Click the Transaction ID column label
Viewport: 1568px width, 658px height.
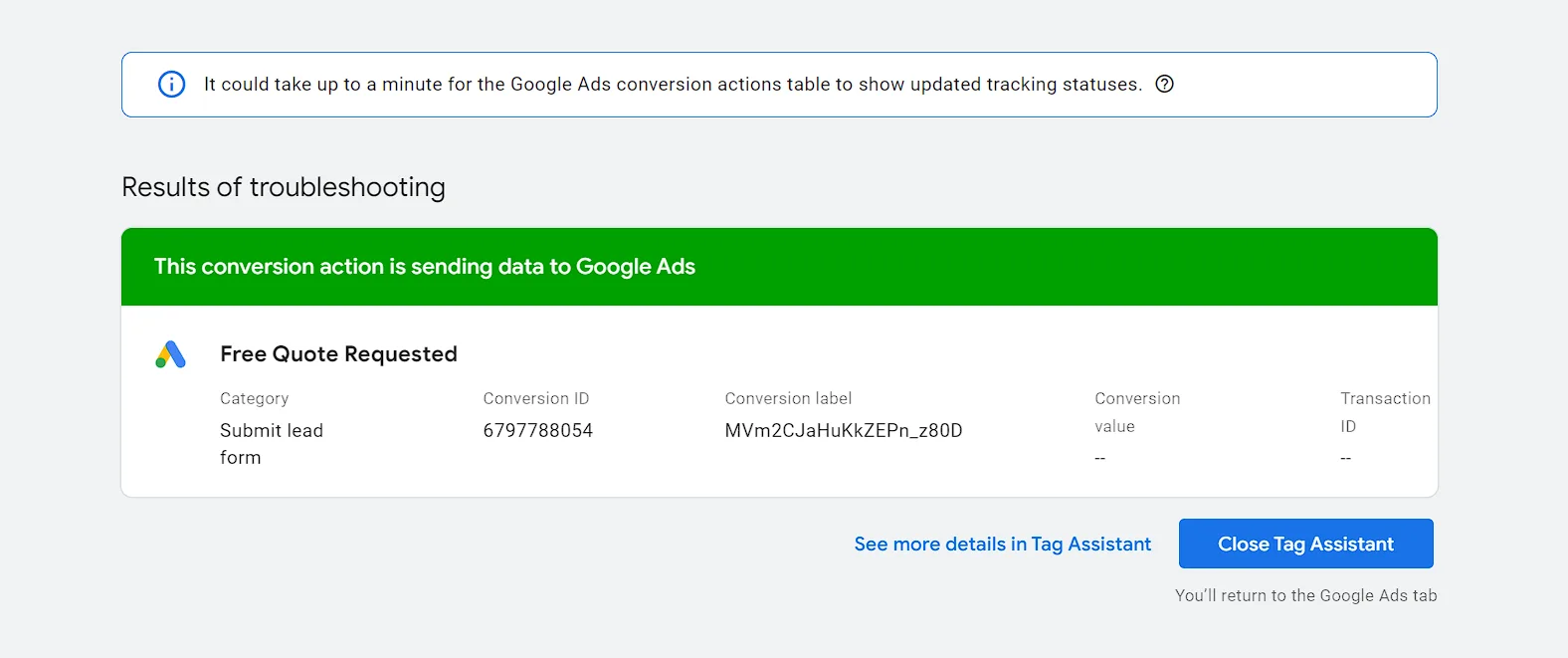coord(1385,412)
